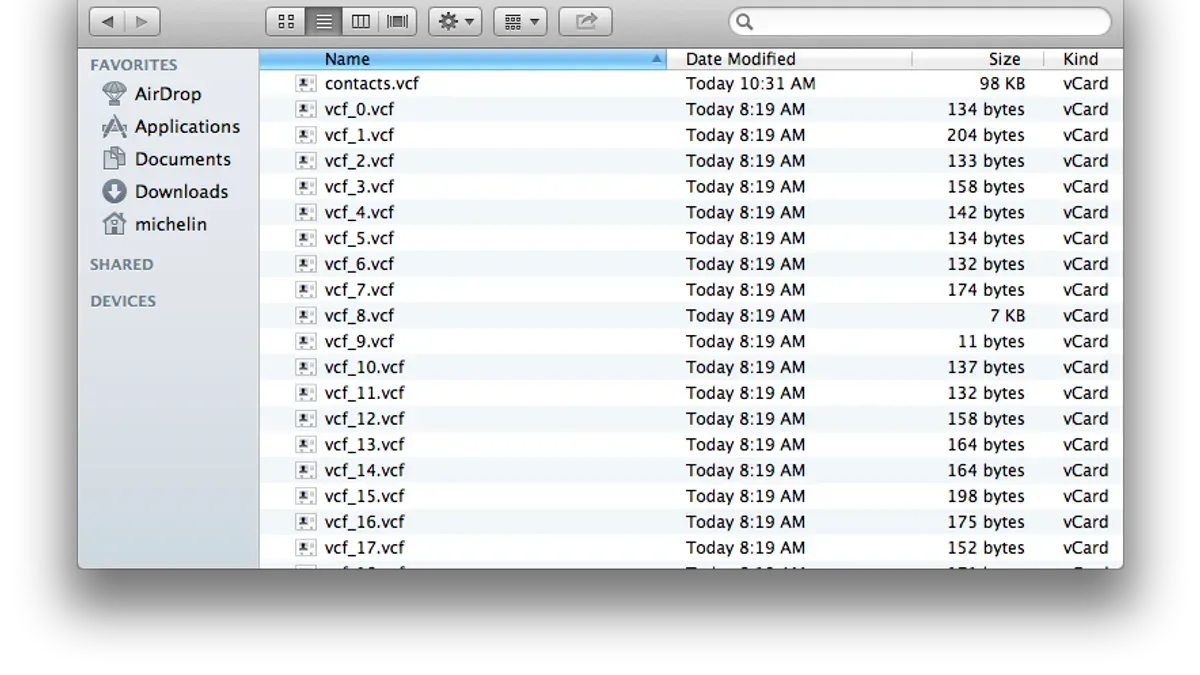Open Applications in the sidebar
This screenshot has width=1200, height=675.
187,127
